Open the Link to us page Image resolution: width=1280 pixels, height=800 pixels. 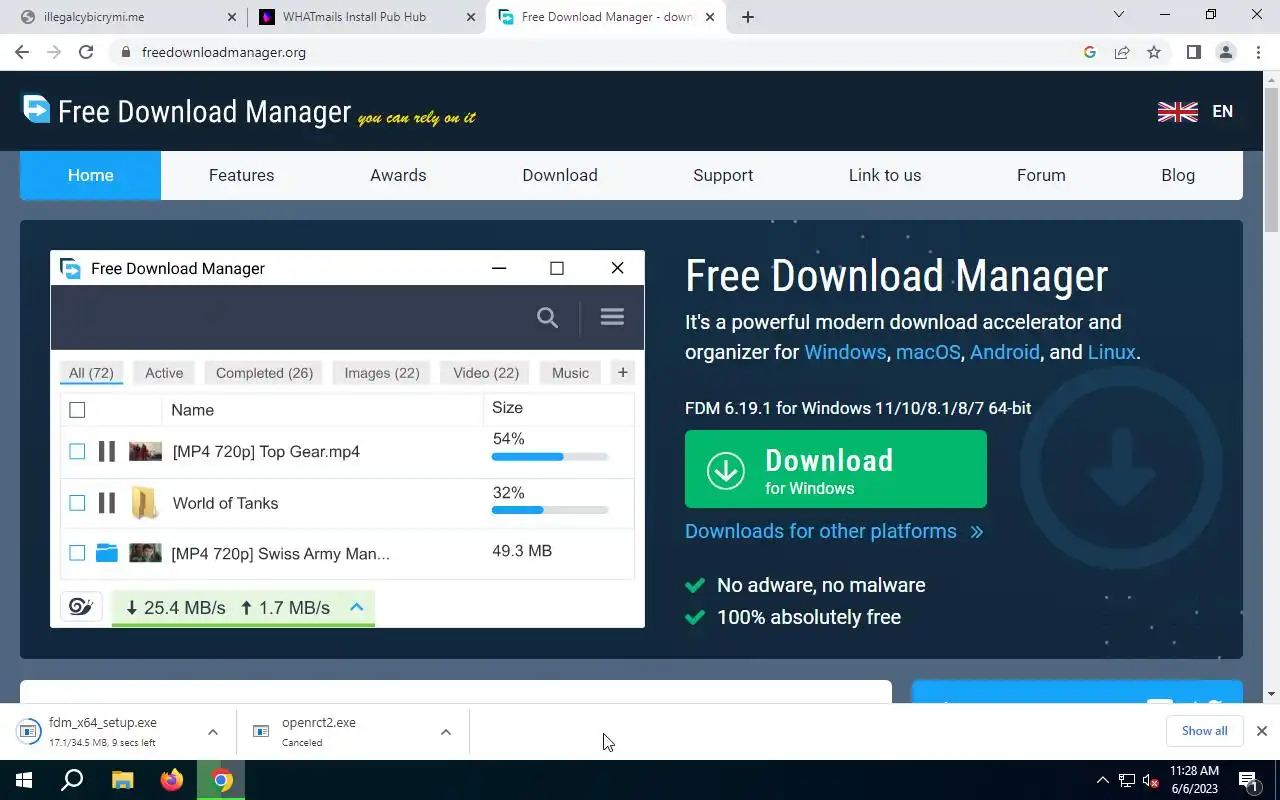coord(885,175)
